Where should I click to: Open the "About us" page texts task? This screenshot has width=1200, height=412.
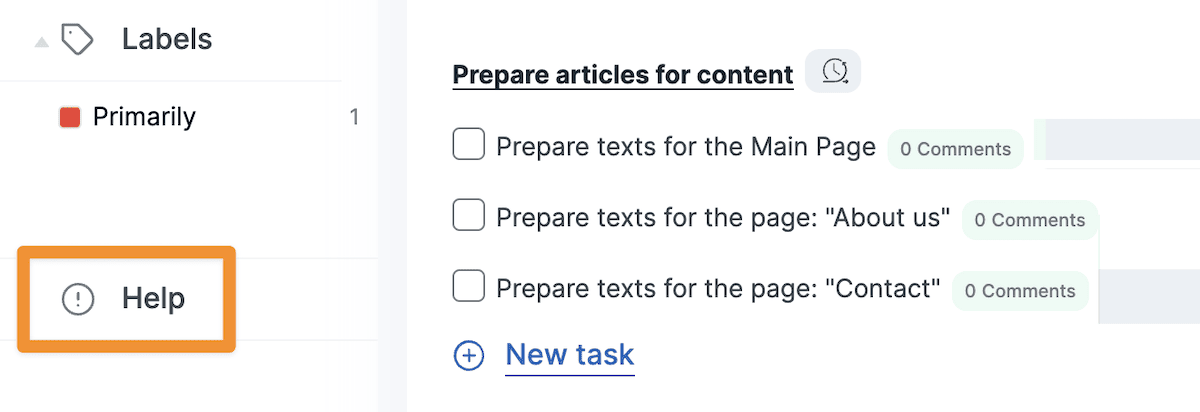coord(723,217)
